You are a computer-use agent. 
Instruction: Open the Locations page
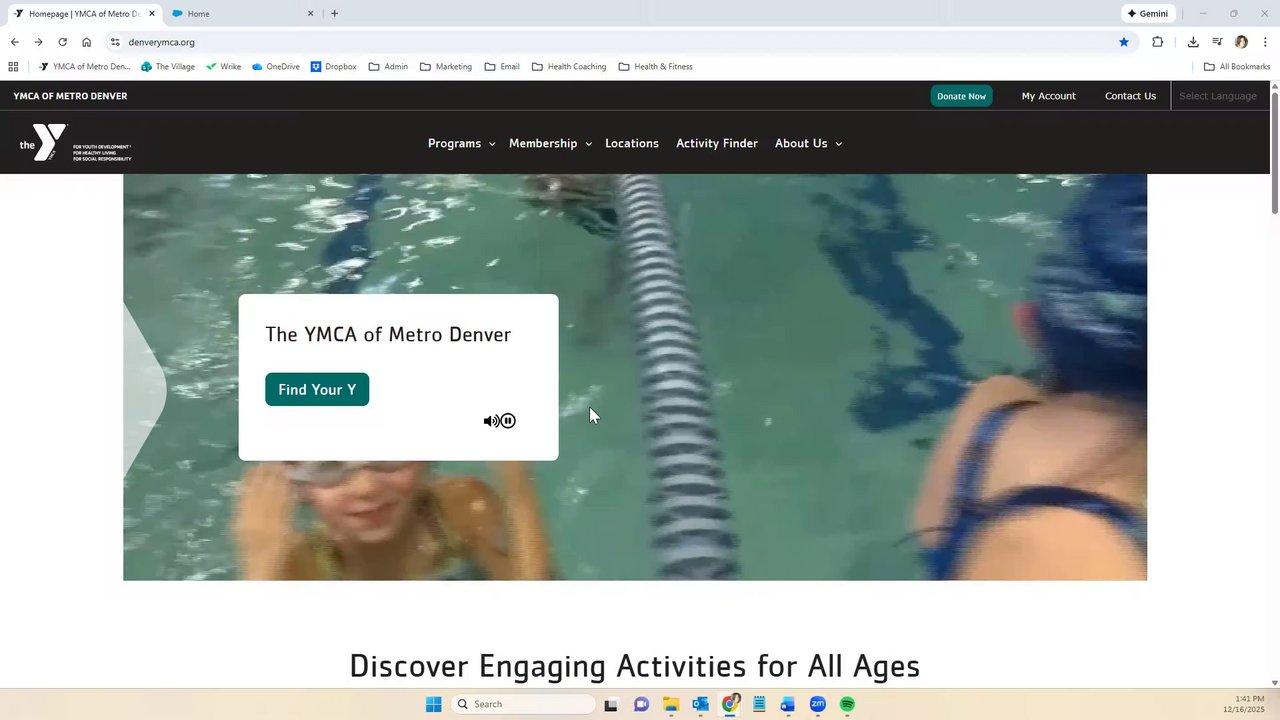632,143
